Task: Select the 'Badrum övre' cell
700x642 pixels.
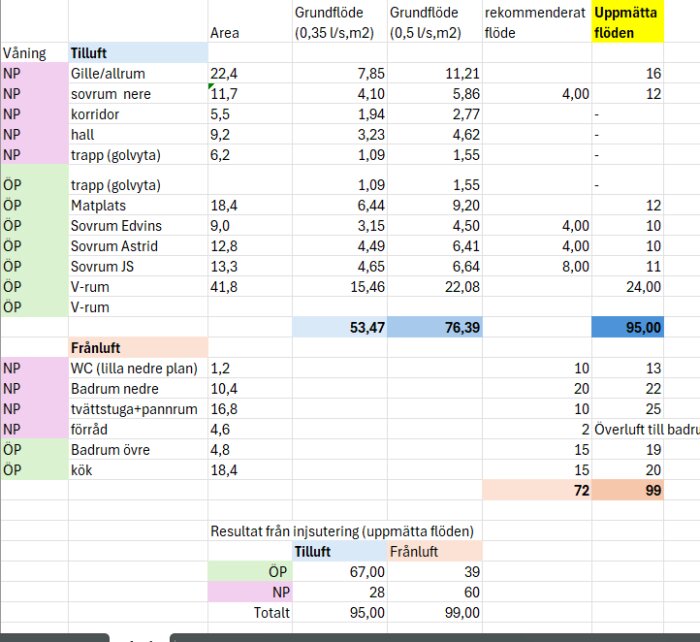Action: [x=138, y=450]
